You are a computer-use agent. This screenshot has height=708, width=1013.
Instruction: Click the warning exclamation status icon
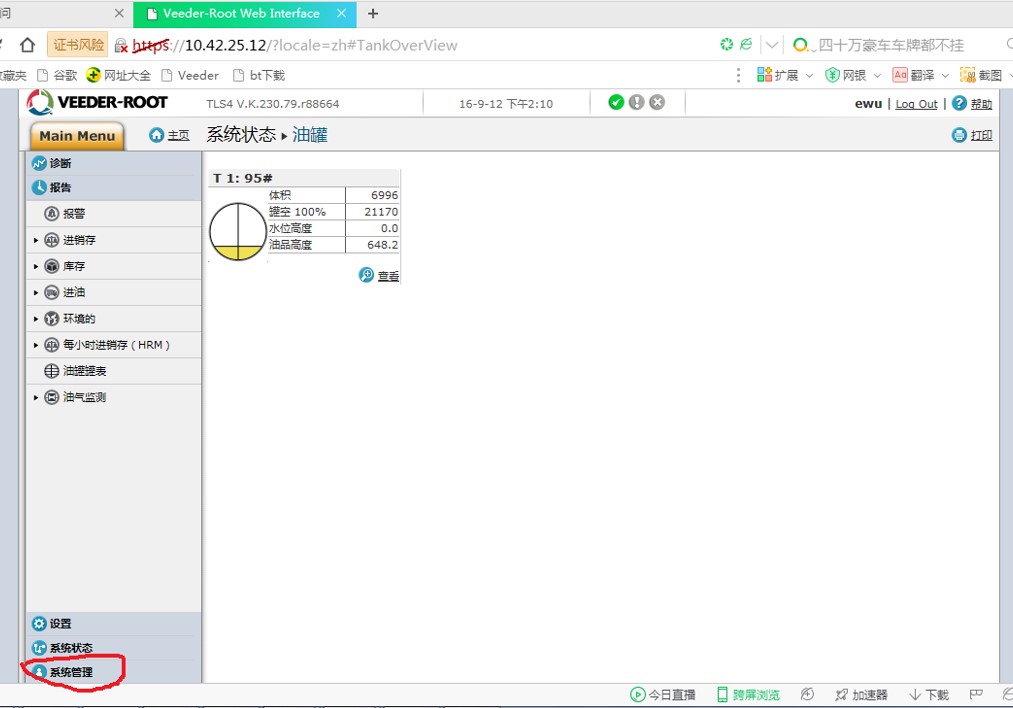[x=636, y=102]
